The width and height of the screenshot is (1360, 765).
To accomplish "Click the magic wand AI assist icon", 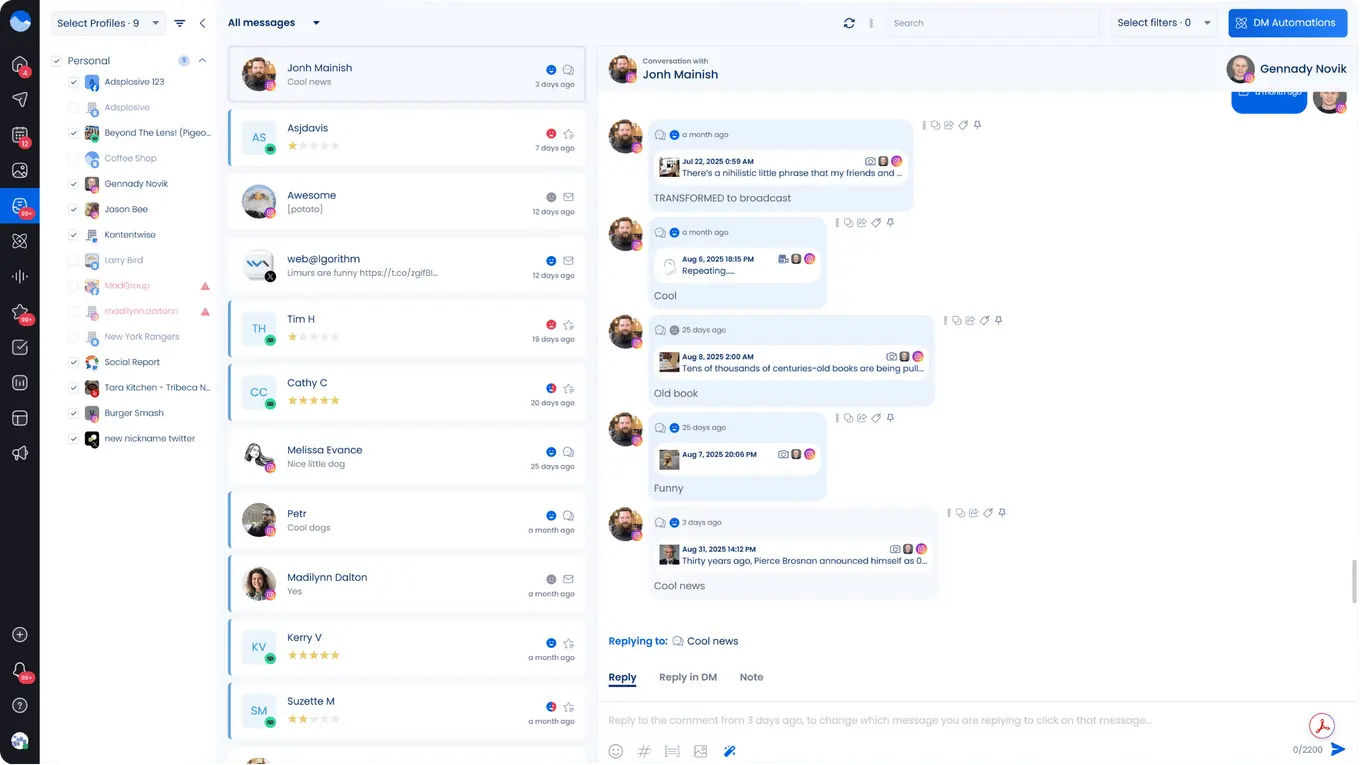I will click(x=729, y=751).
